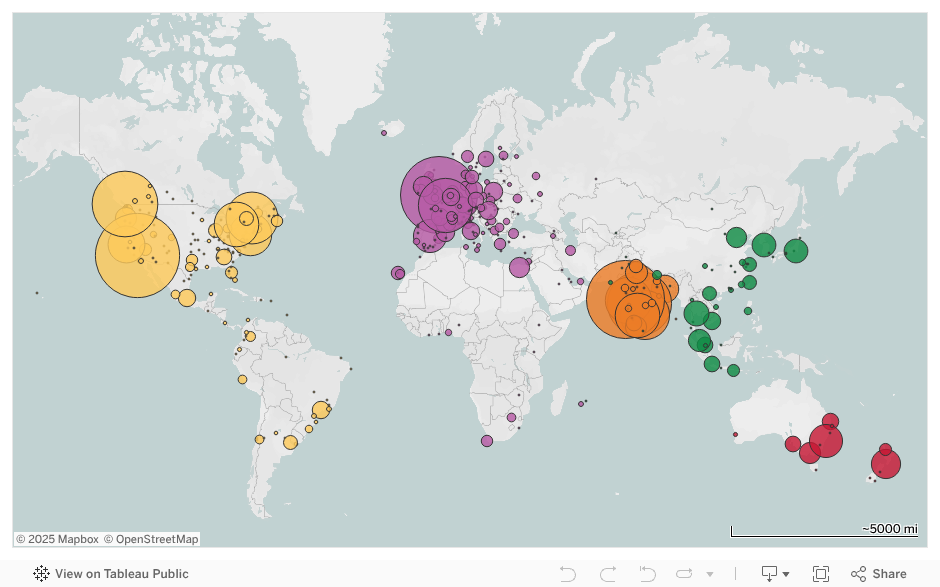Open View on Tableau Public link
This screenshot has height=587, width=940.
tap(121, 574)
